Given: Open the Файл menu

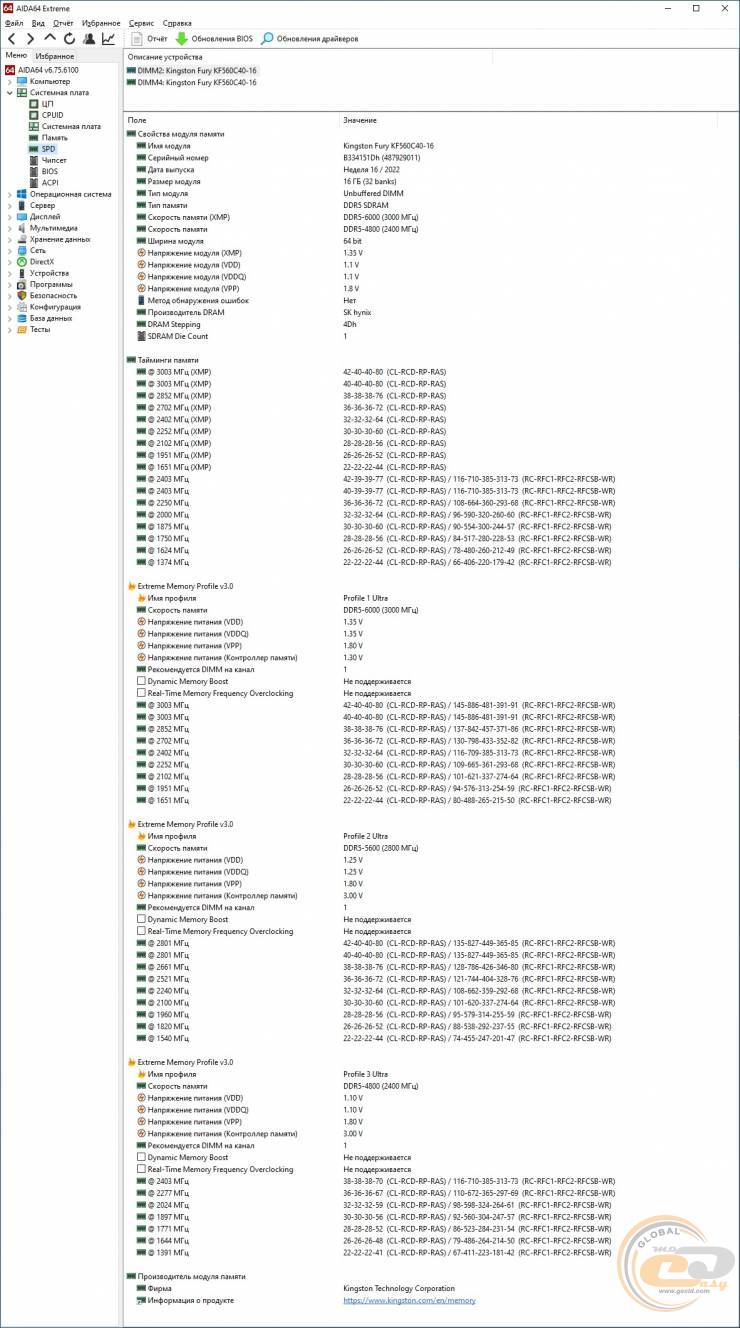Looking at the screenshot, I should coord(14,22).
